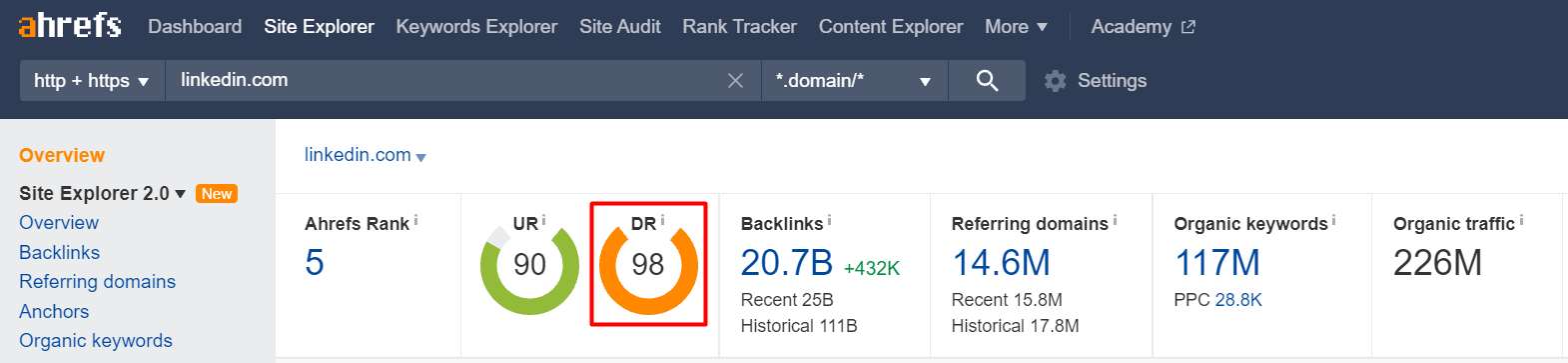This screenshot has height=363, width=1568.
Task: Click the 226M organic traffic value
Action: pos(1437,263)
